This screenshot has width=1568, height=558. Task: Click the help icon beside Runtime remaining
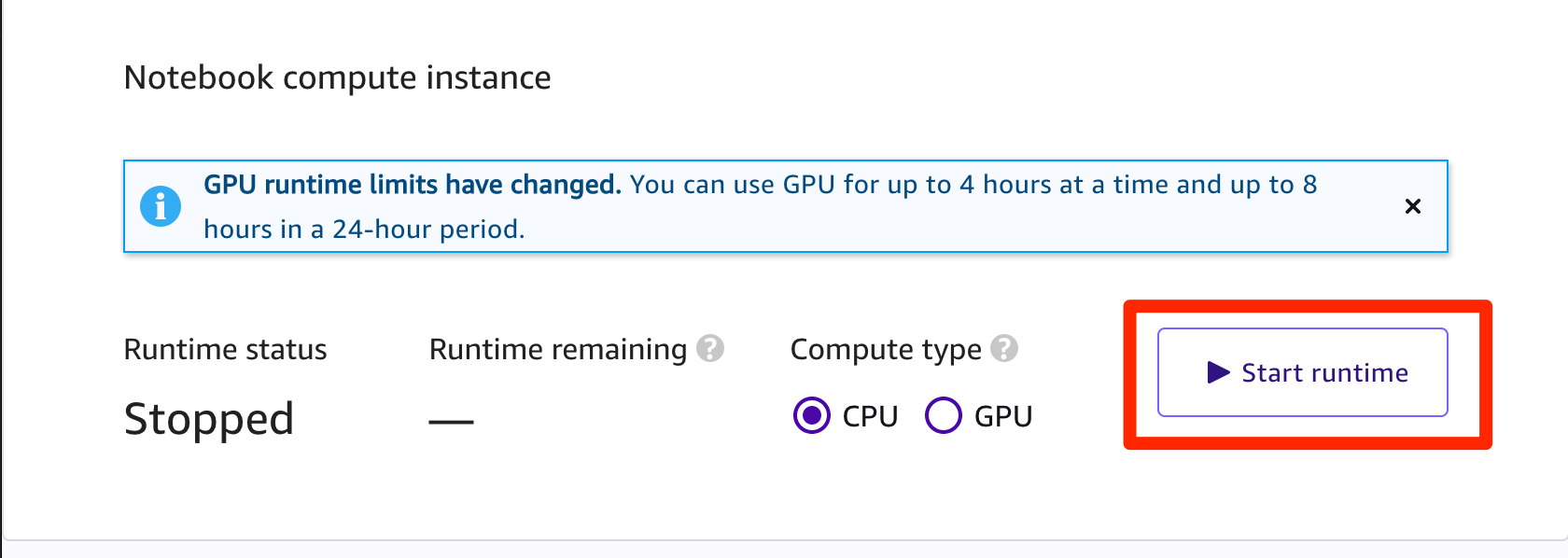click(710, 349)
